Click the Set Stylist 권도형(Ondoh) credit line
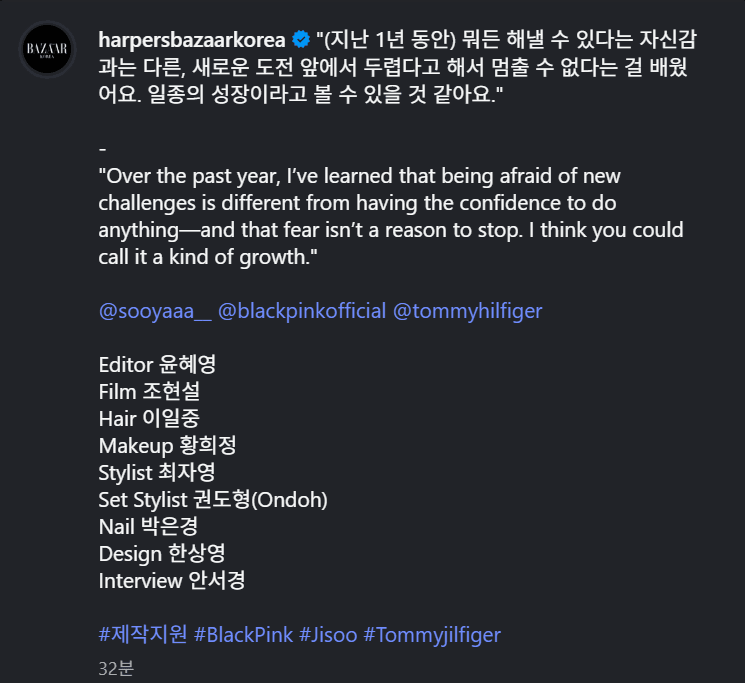The height and width of the screenshot is (683, 747). (213, 499)
